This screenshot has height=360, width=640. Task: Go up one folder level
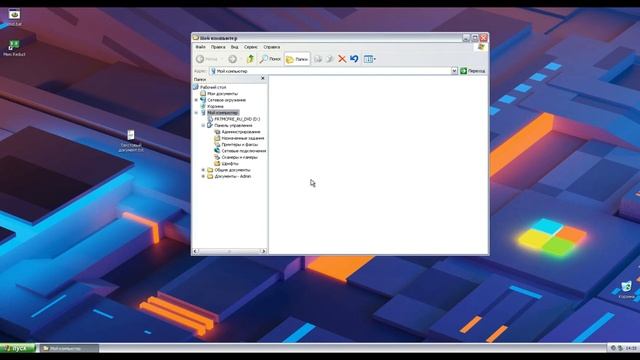click(x=250, y=59)
